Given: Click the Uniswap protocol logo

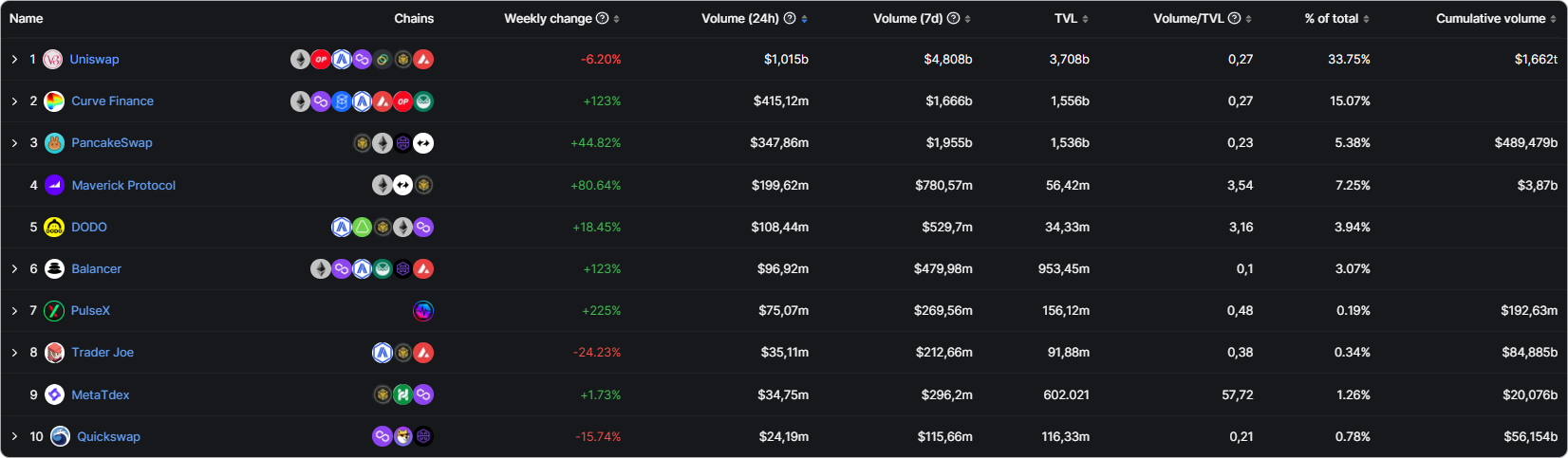Looking at the screenshot, I should (53, 60).
